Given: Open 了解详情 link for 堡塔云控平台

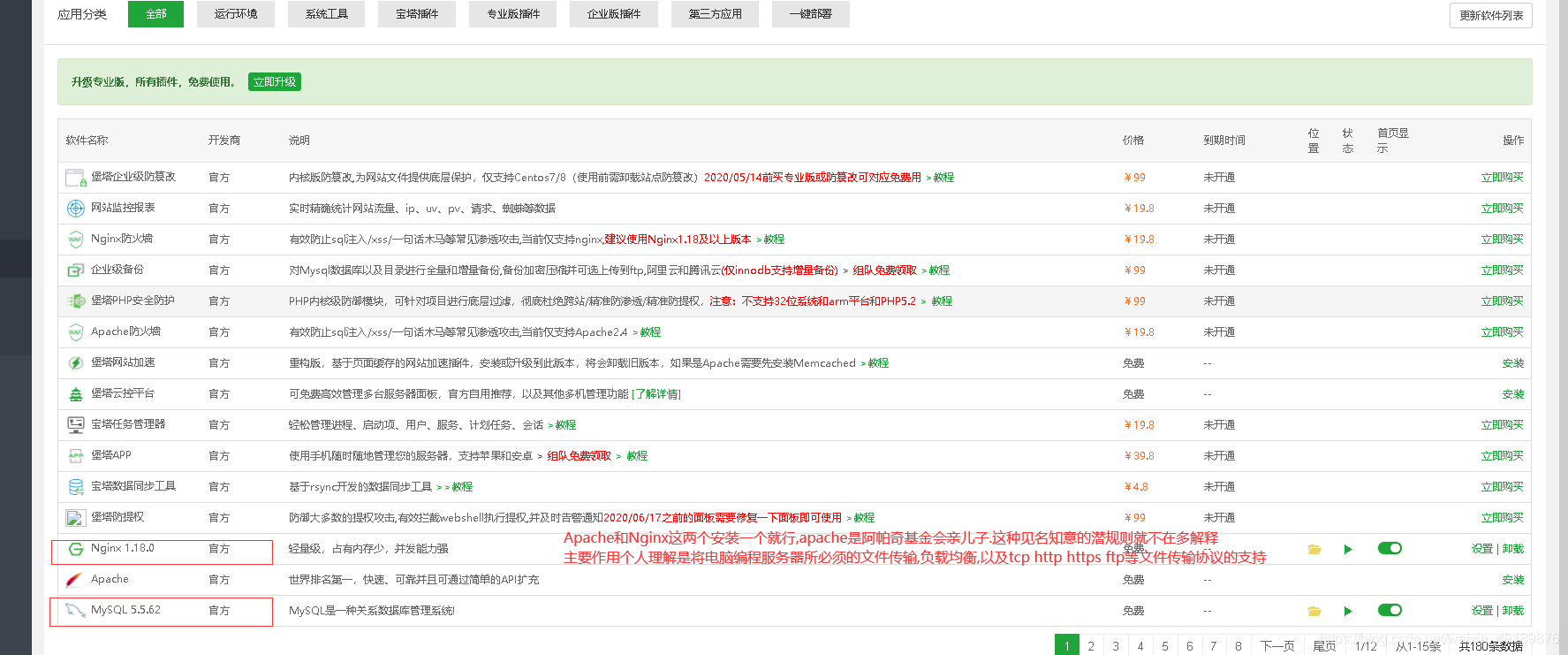Looking at the screenshot, I should pos(656,394).
